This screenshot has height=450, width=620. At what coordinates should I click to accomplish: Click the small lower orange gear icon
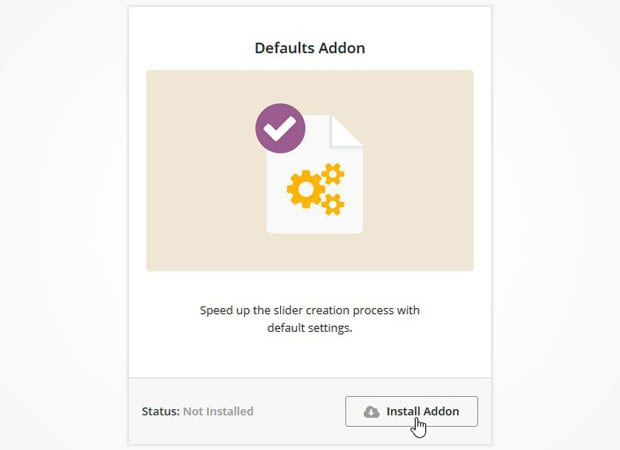333,204
